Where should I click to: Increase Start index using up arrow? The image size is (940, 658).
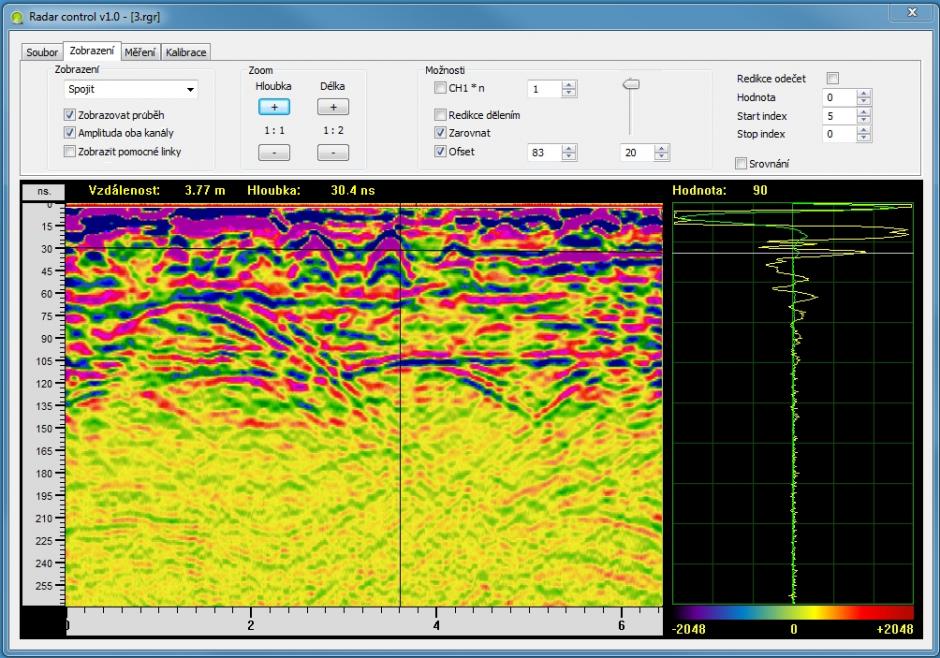[864, 112]
